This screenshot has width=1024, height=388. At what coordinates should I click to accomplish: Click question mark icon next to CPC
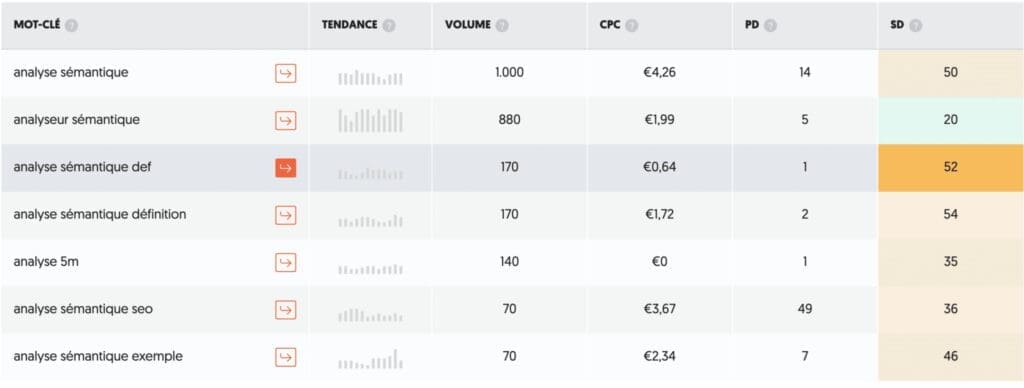(632, 26)
